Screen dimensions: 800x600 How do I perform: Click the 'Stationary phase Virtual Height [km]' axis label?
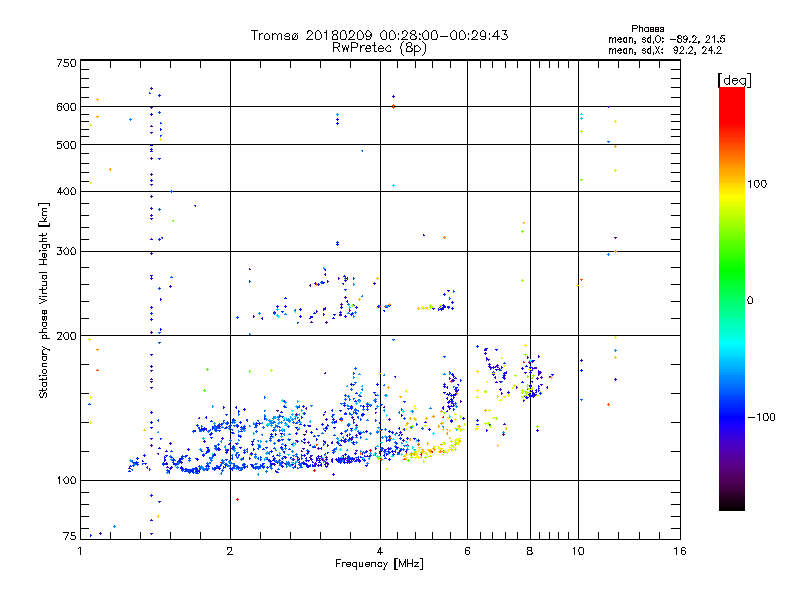pyautogui.click(x=44, y=300)
